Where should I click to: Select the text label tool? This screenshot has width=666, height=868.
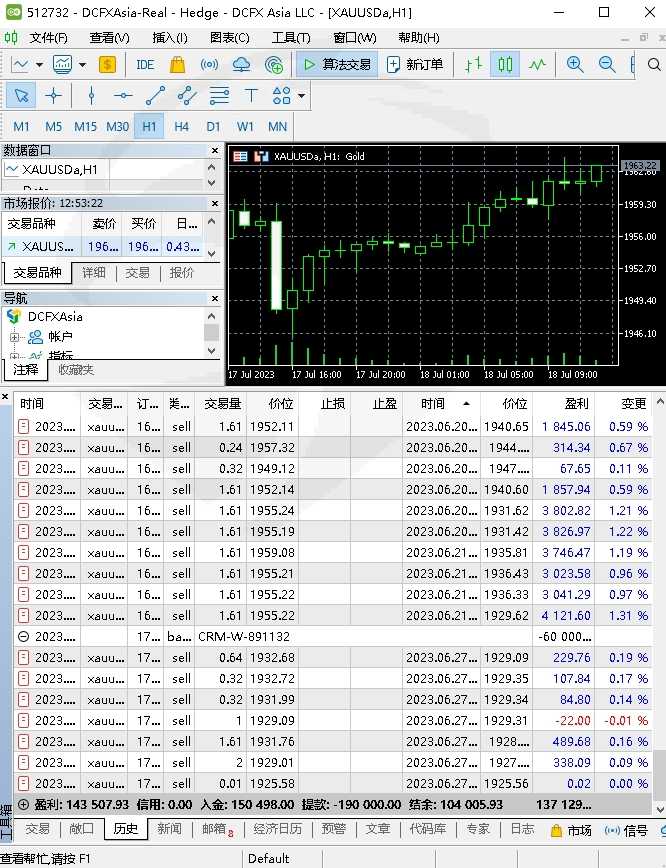pyautogui.click(x=251, y=96)
